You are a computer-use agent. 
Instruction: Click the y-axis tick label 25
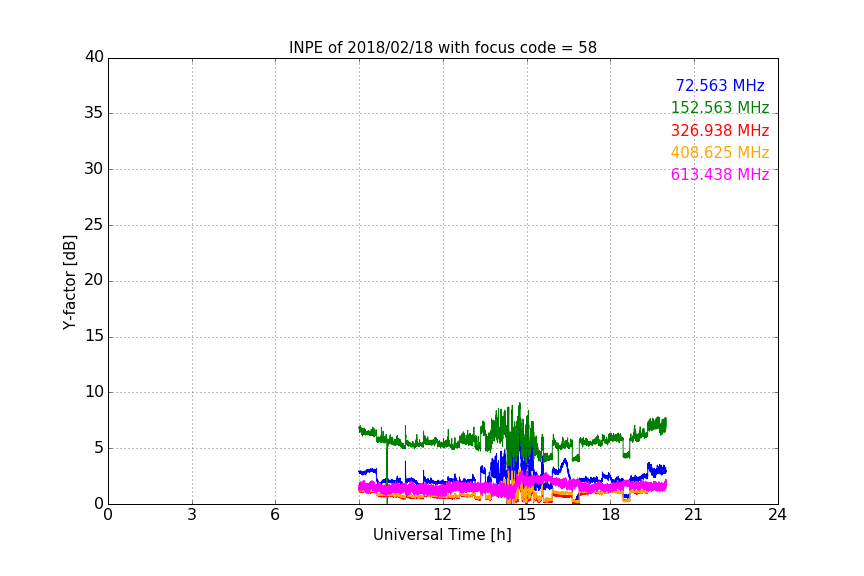pos(94,225)
